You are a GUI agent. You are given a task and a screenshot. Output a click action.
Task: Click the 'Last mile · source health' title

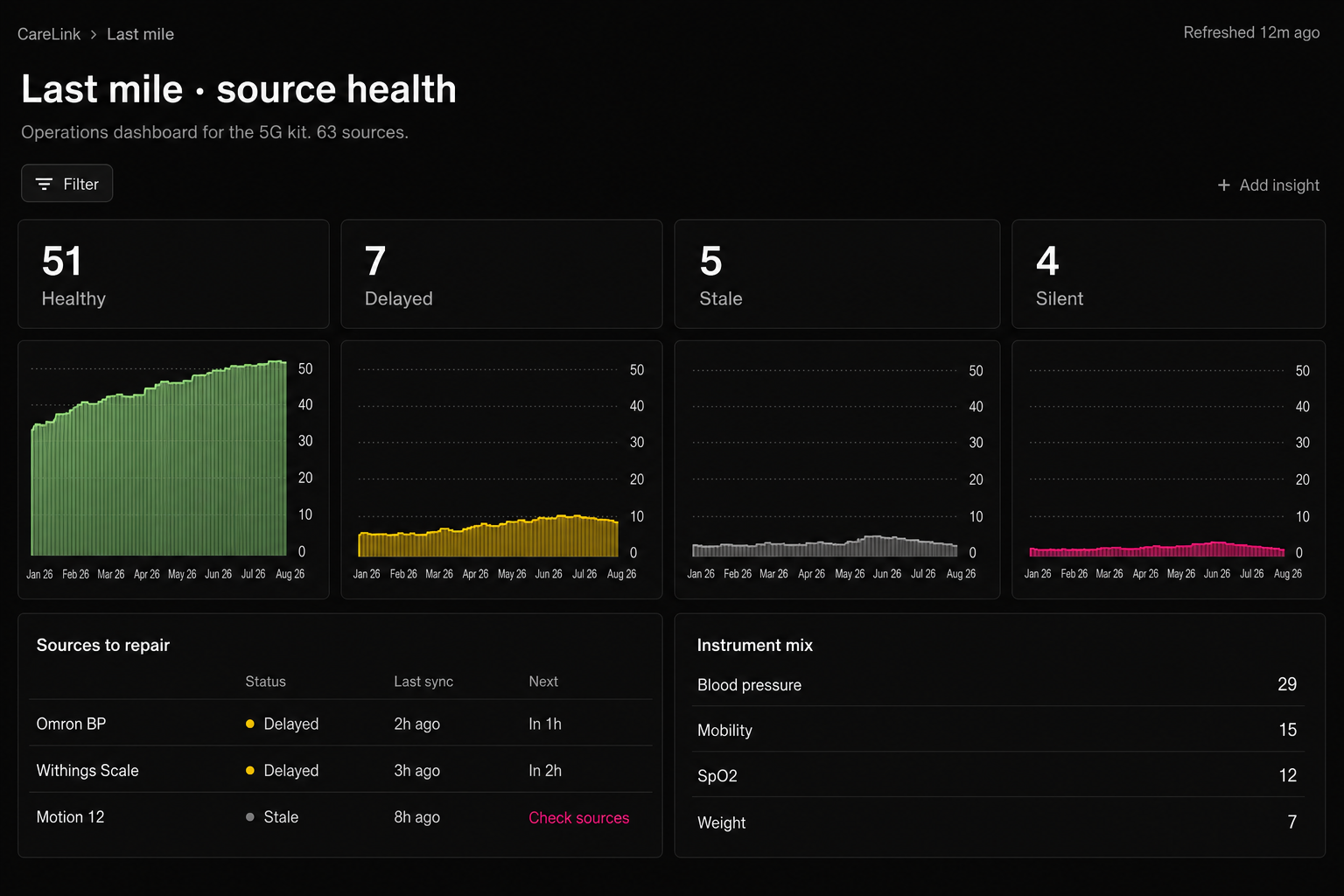(x=239, y=89)
